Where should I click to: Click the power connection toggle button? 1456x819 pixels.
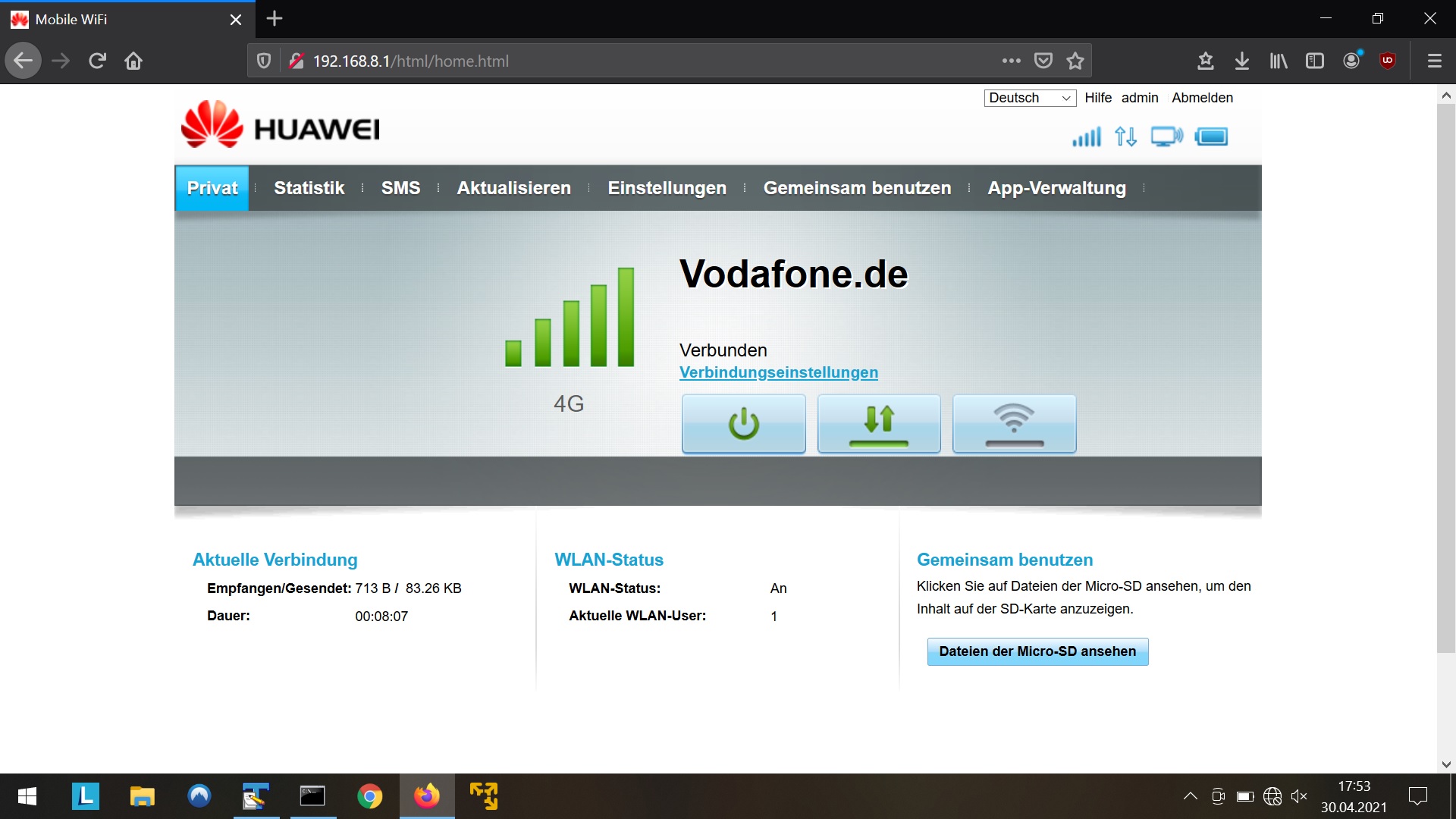pyautogui.click(x=743, y=424)
